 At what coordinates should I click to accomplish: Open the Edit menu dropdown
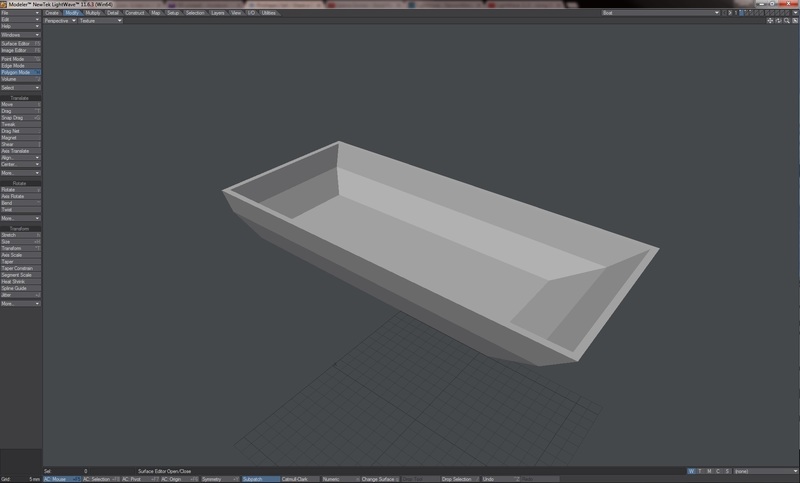tap(20, 19)
